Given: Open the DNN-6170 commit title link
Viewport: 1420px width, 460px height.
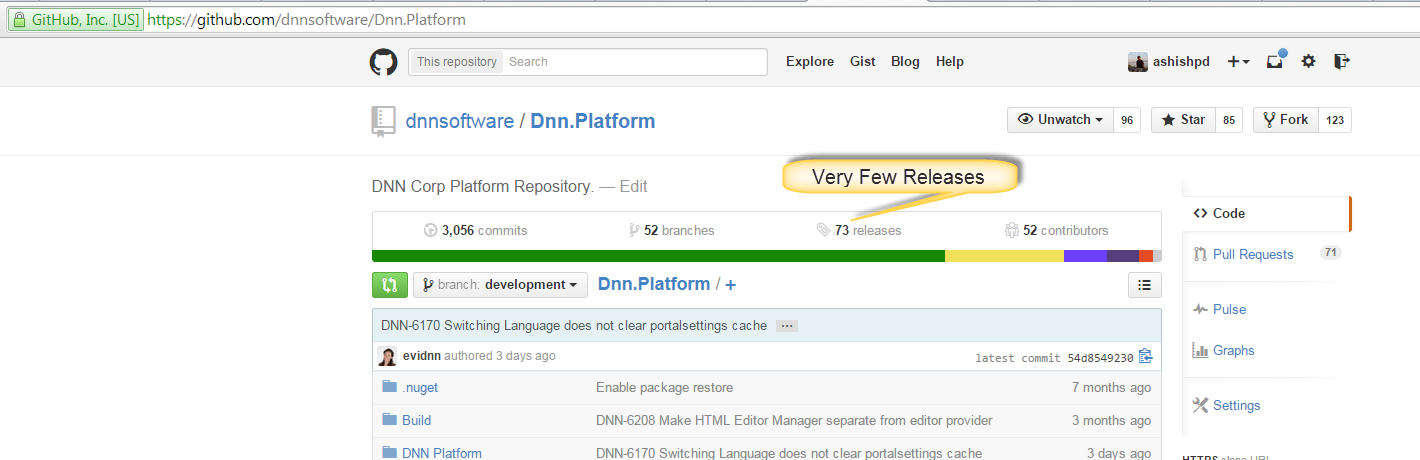Looking at the screenshot, I should [x=575, y=326].
